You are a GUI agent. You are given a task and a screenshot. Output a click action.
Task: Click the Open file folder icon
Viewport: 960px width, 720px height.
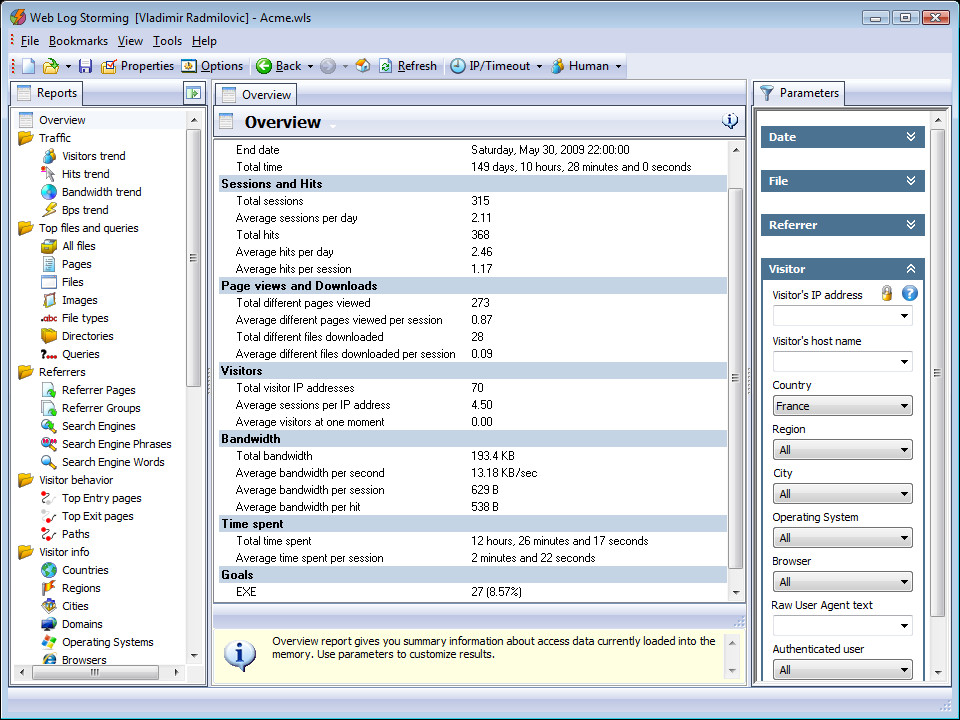(x=51, y=66)
